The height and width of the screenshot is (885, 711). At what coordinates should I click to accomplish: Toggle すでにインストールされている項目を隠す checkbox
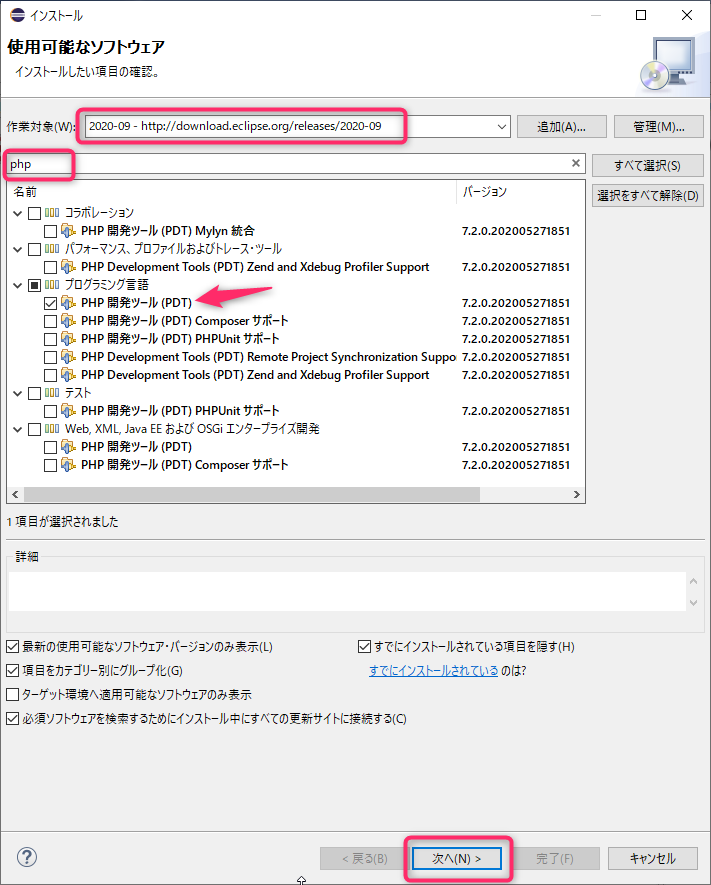pos(365,646)
